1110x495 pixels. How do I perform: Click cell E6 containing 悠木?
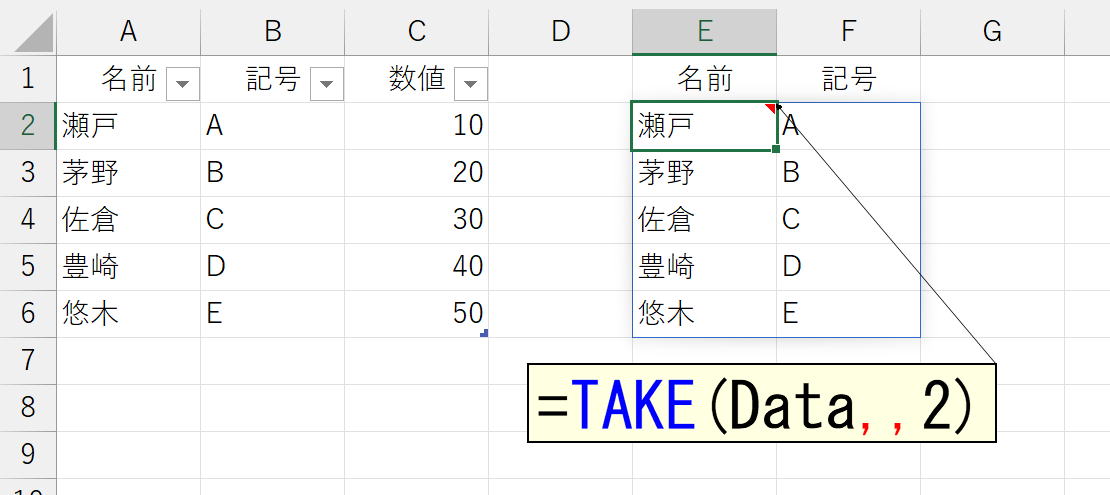pyautogui.click(x=704, y=314)
